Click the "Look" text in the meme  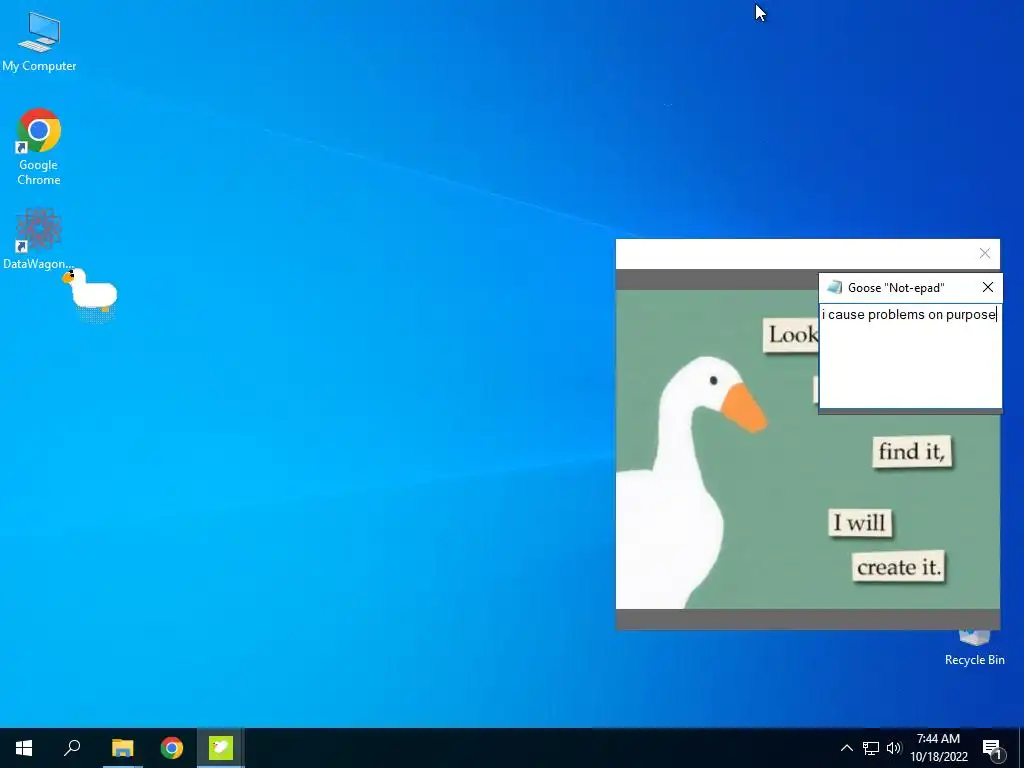(x=792, y=334)
